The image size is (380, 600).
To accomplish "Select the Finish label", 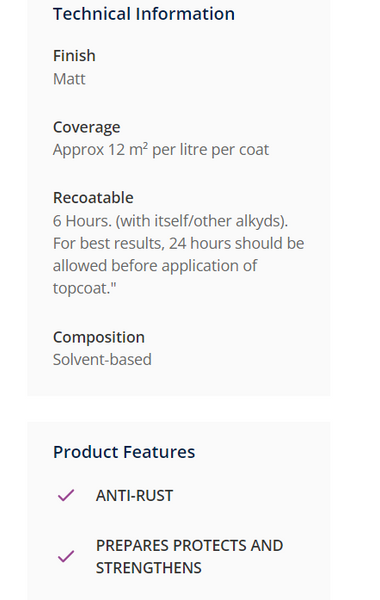I will coord(74,56).
